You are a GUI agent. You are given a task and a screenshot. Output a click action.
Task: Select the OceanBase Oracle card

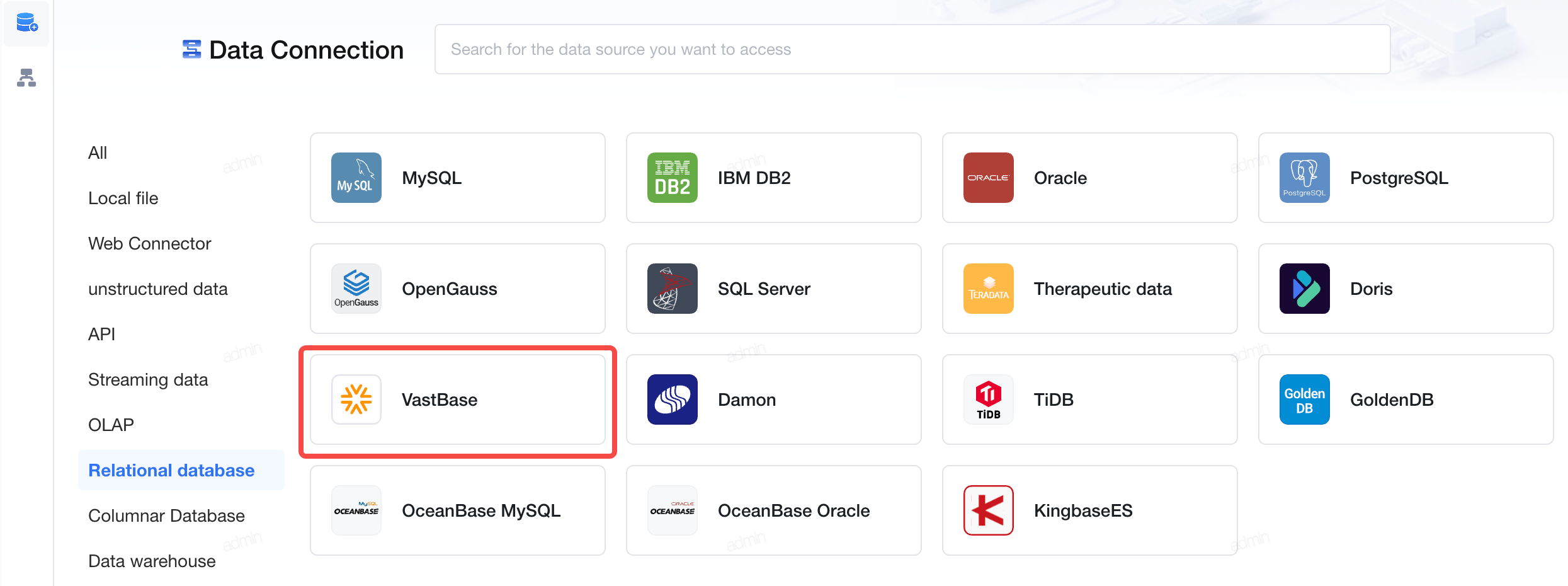[x=774, y=510]
